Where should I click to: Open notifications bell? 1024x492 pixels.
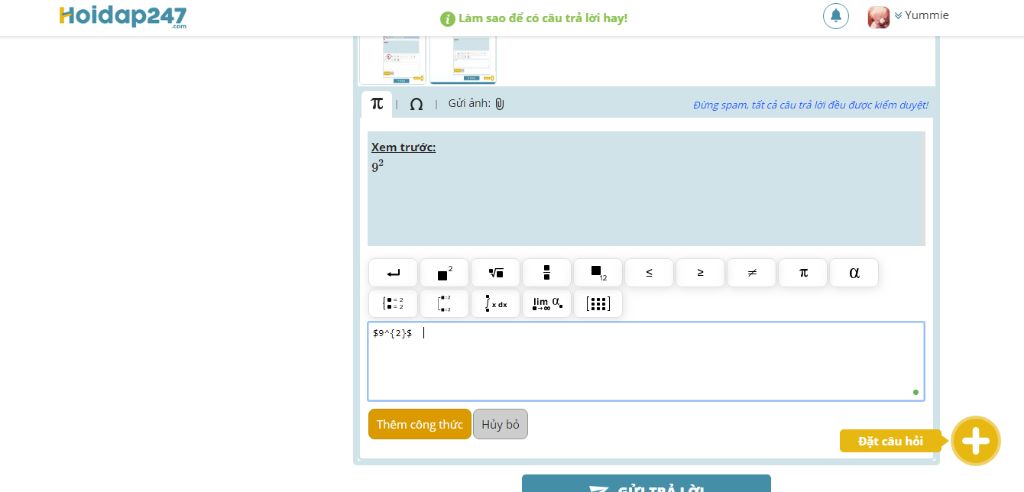(x=836, y=16)
